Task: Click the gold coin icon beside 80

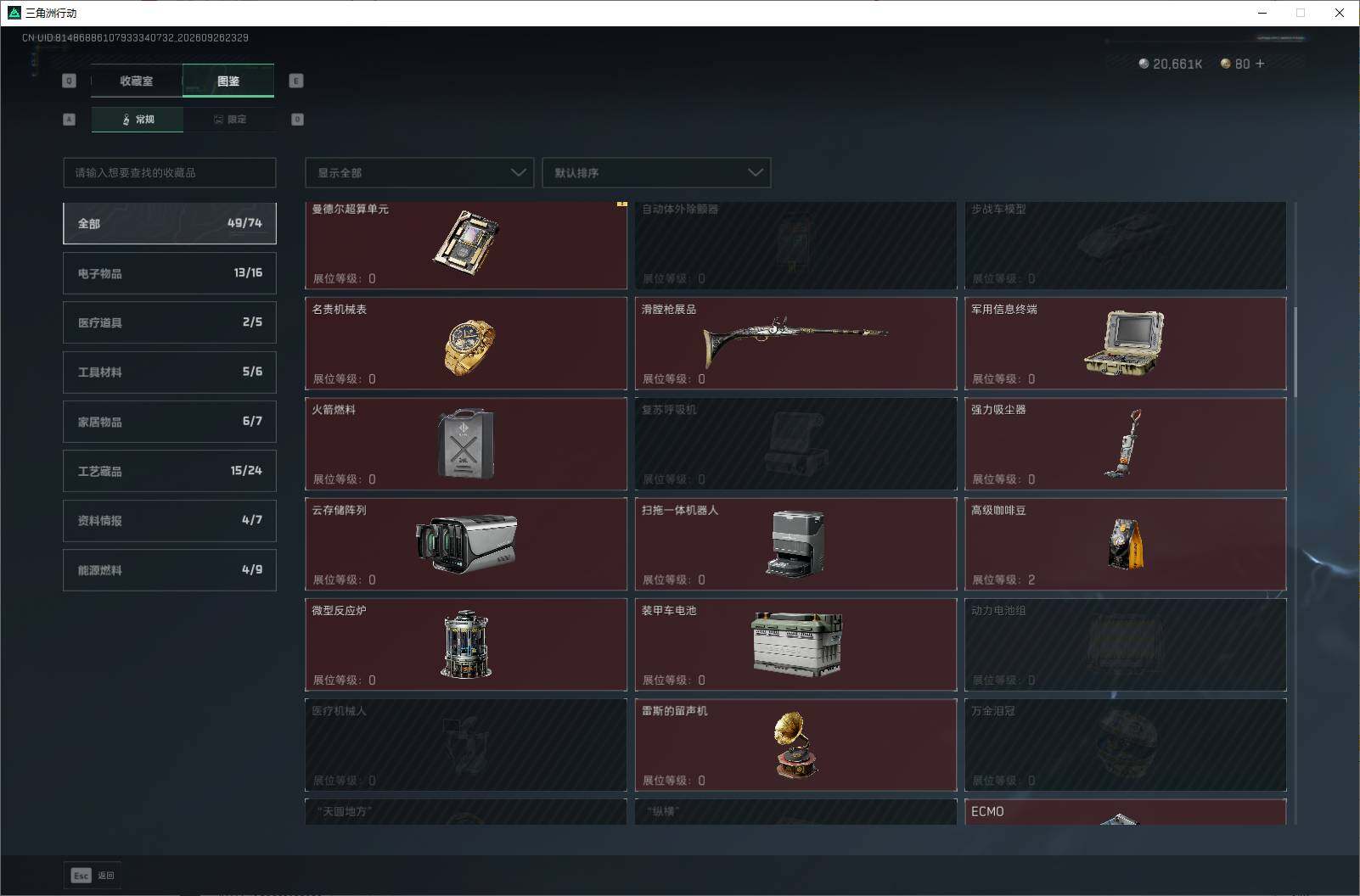Action: [x=1225, y=64]
